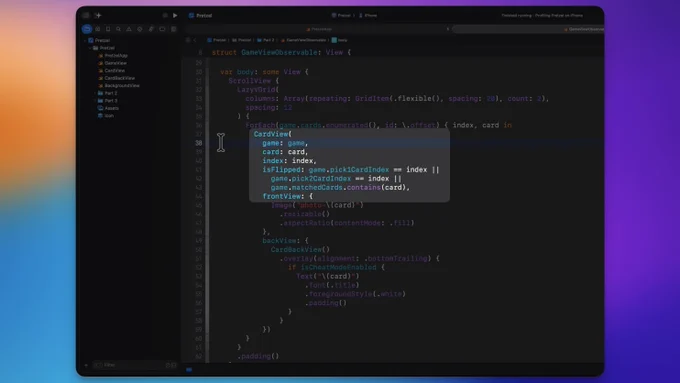
Task: Click on CardView( in code
Action: pos(273,134)
